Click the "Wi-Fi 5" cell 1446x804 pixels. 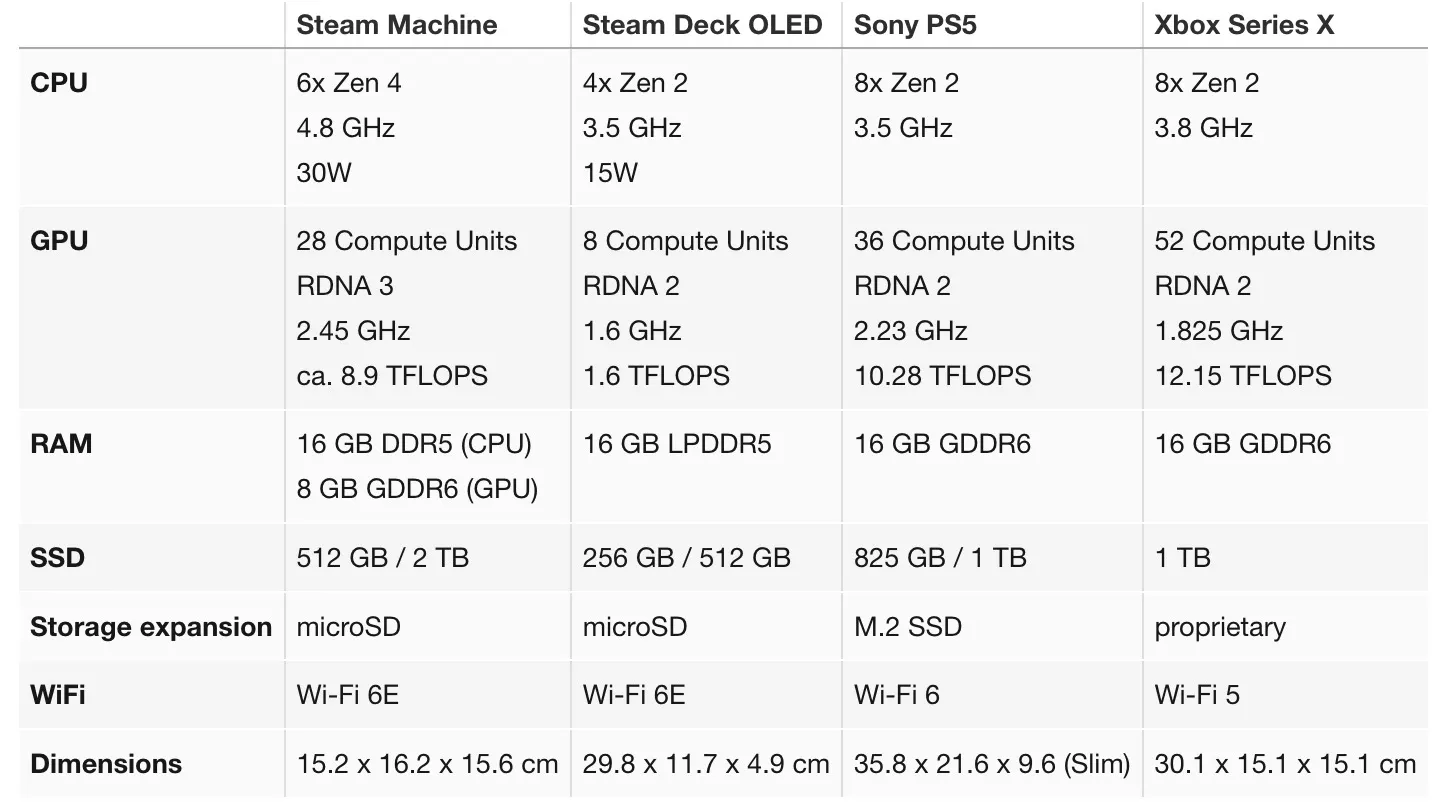(1197, 694)
